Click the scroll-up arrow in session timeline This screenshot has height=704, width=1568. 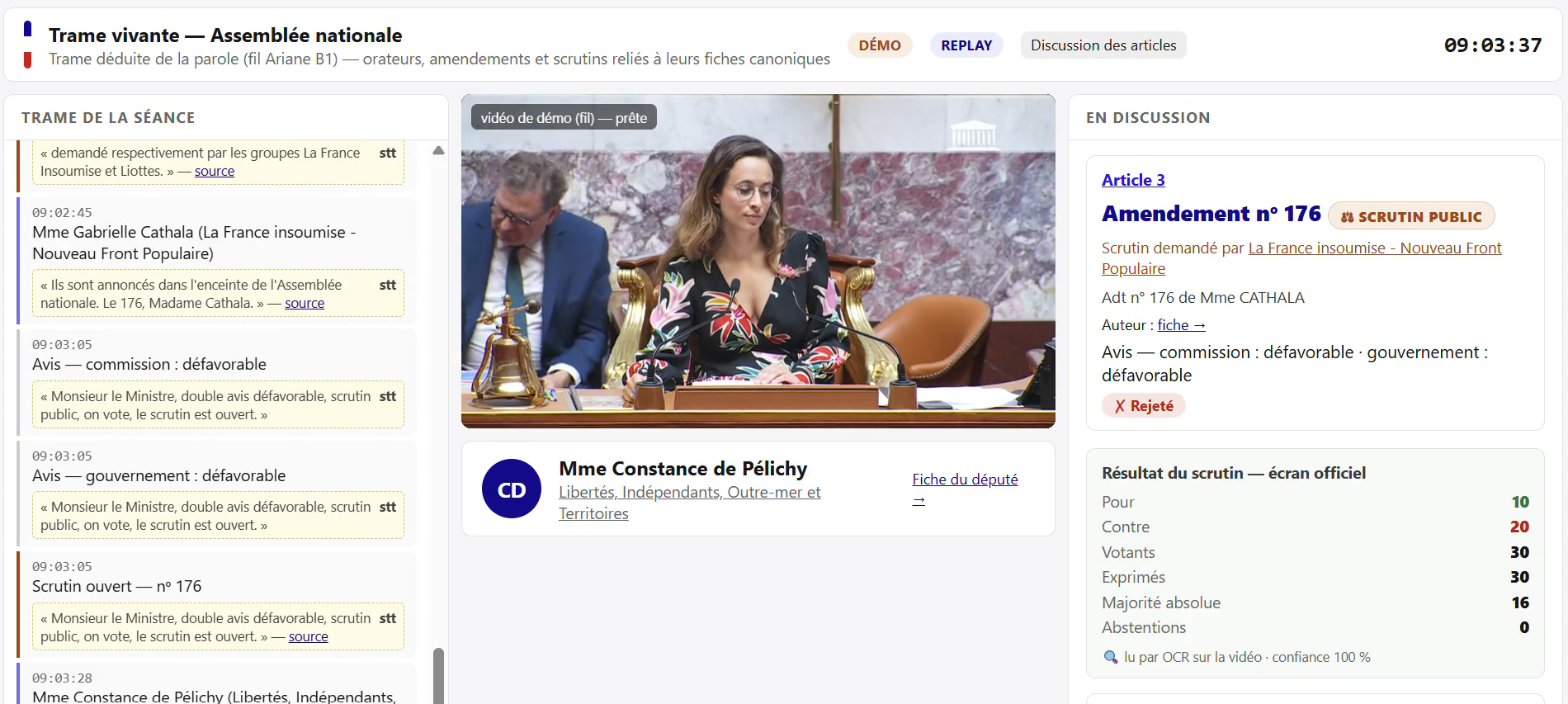pos(438,150)
